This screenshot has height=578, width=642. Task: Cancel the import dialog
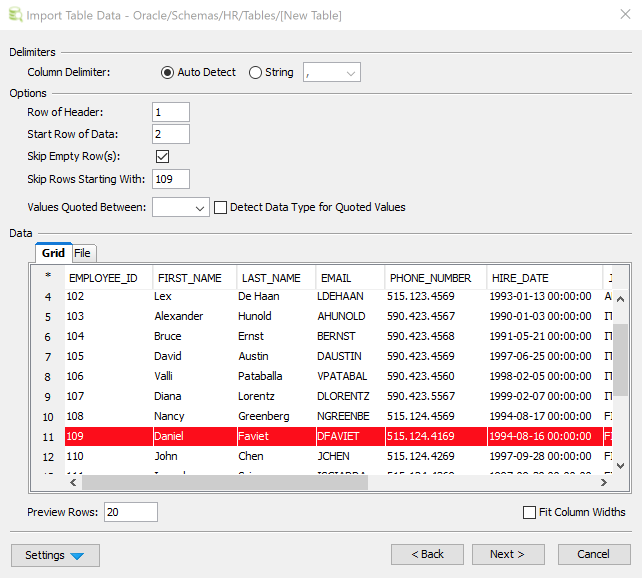coord(593,554)
